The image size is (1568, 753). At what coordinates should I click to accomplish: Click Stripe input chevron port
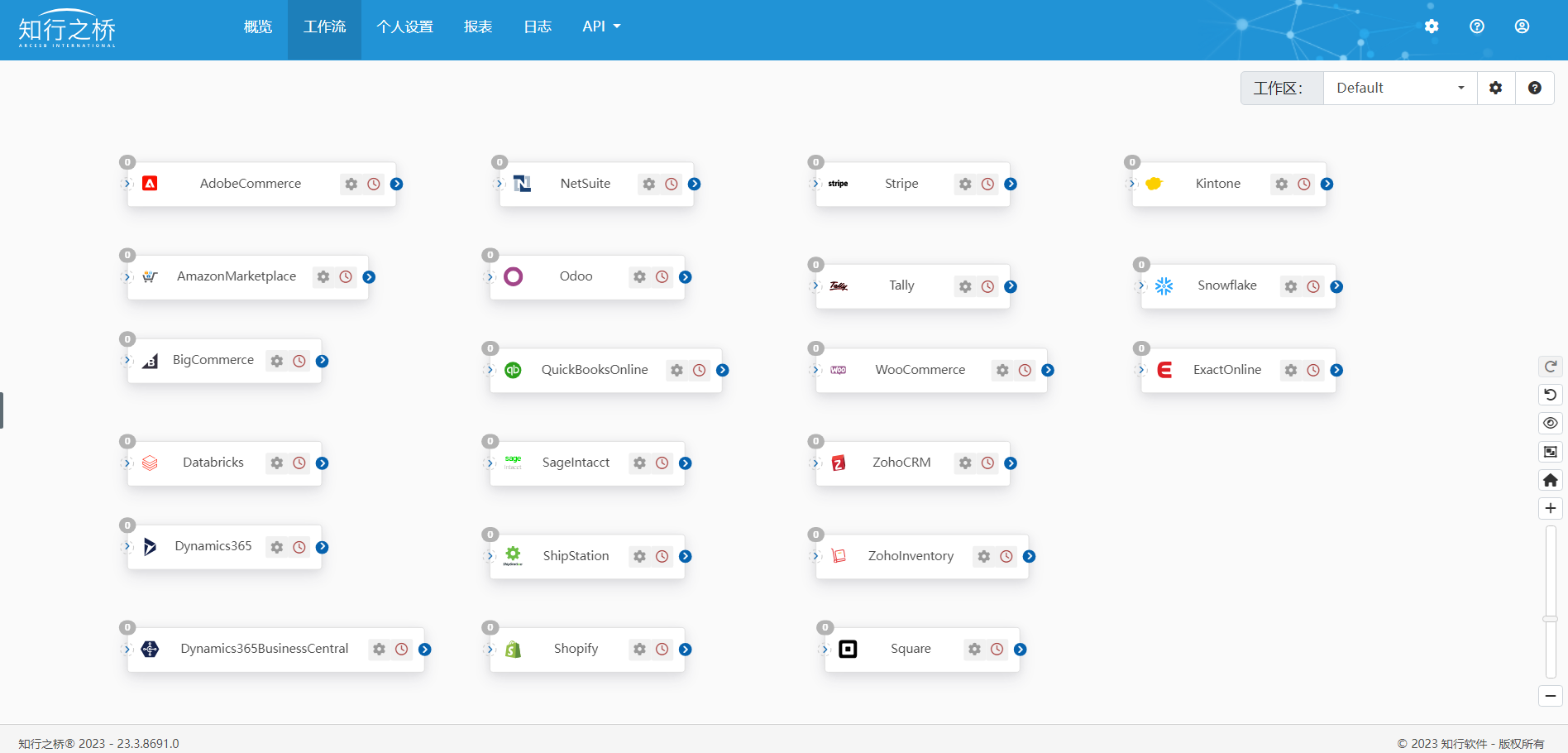[815, 184]
